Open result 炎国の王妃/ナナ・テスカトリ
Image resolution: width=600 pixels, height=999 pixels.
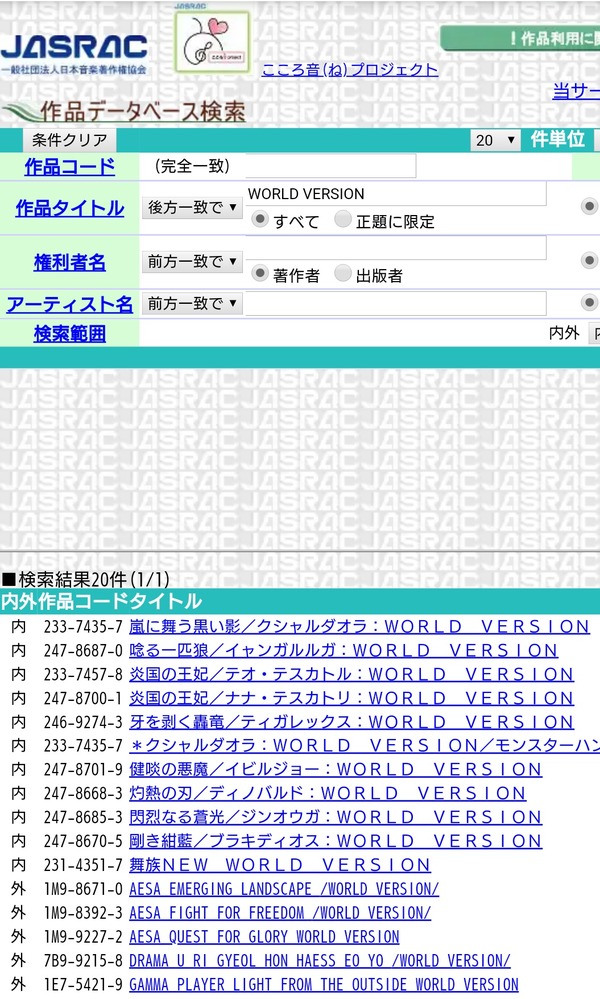(x=352, y=698)
